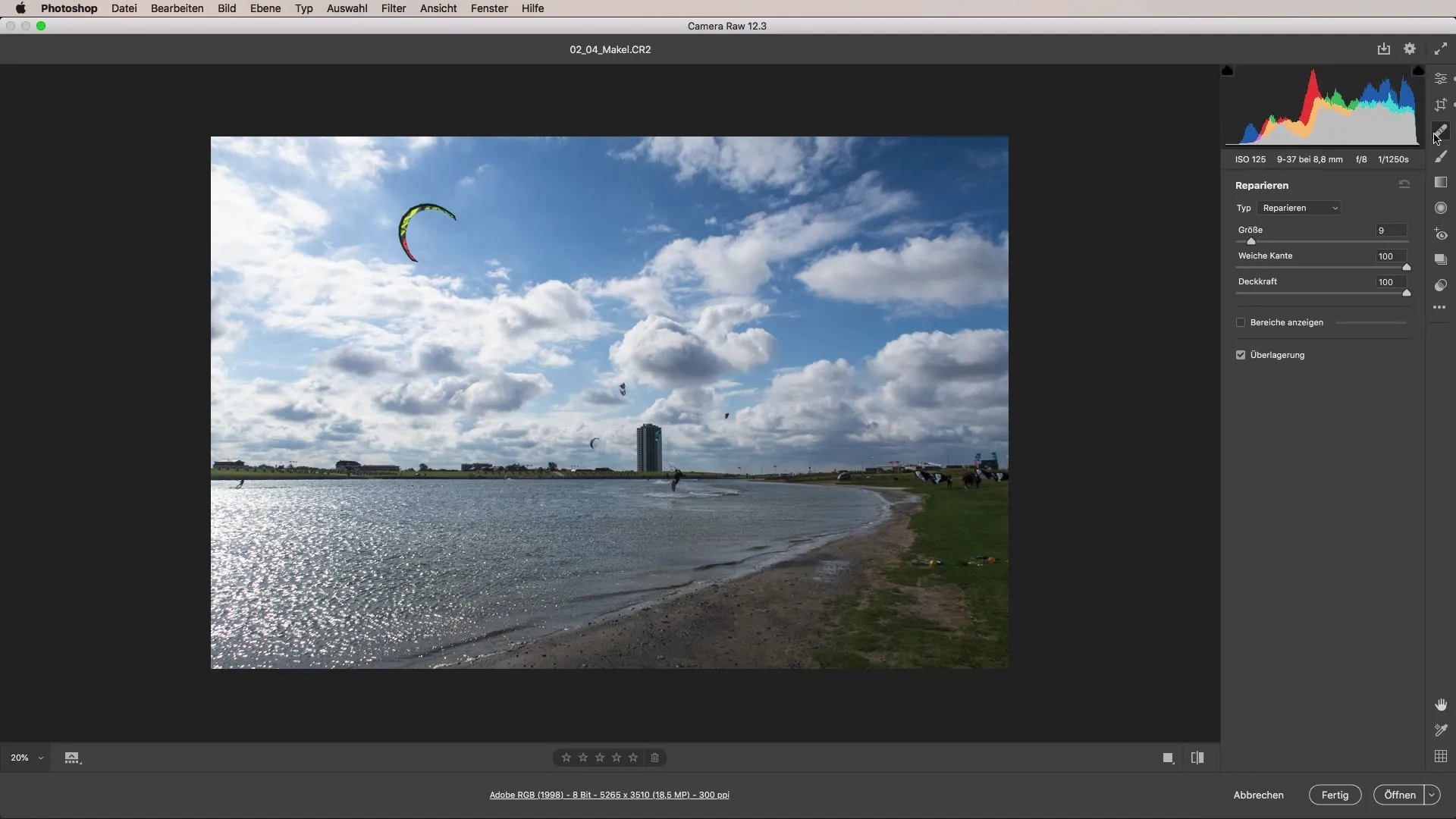Reset the Reparieren panel settings
This screenshot has height=819, width=1456.
pos(1404,184)
